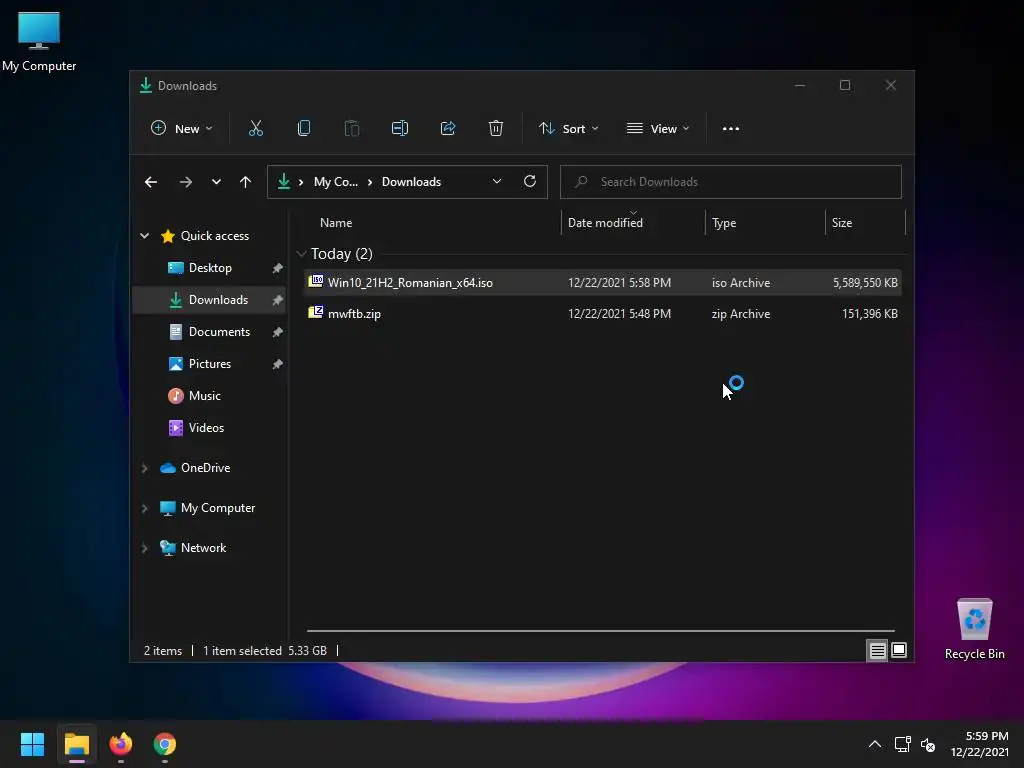The image size is (1024, 768).
Task: Unpin Downloads from Quick access
Action: point(278,300)
